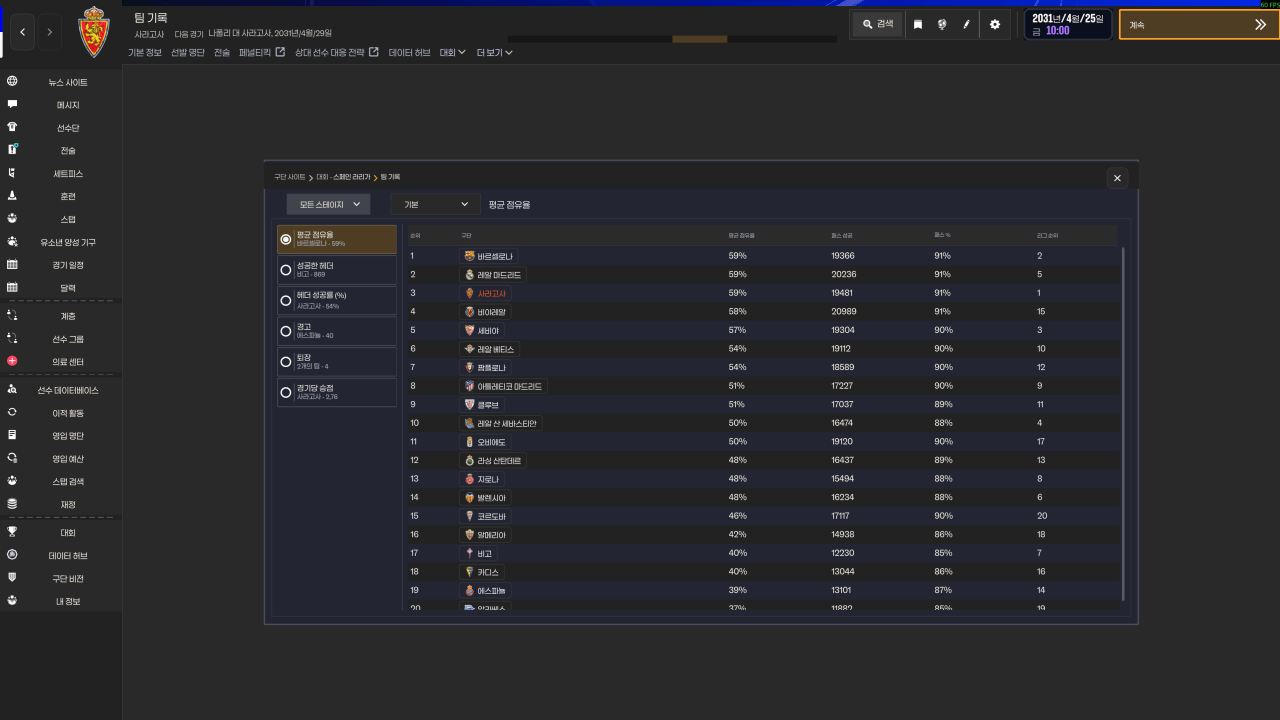
Task: Select the 성공한 헤더 radio option
Action: point(337,270)
